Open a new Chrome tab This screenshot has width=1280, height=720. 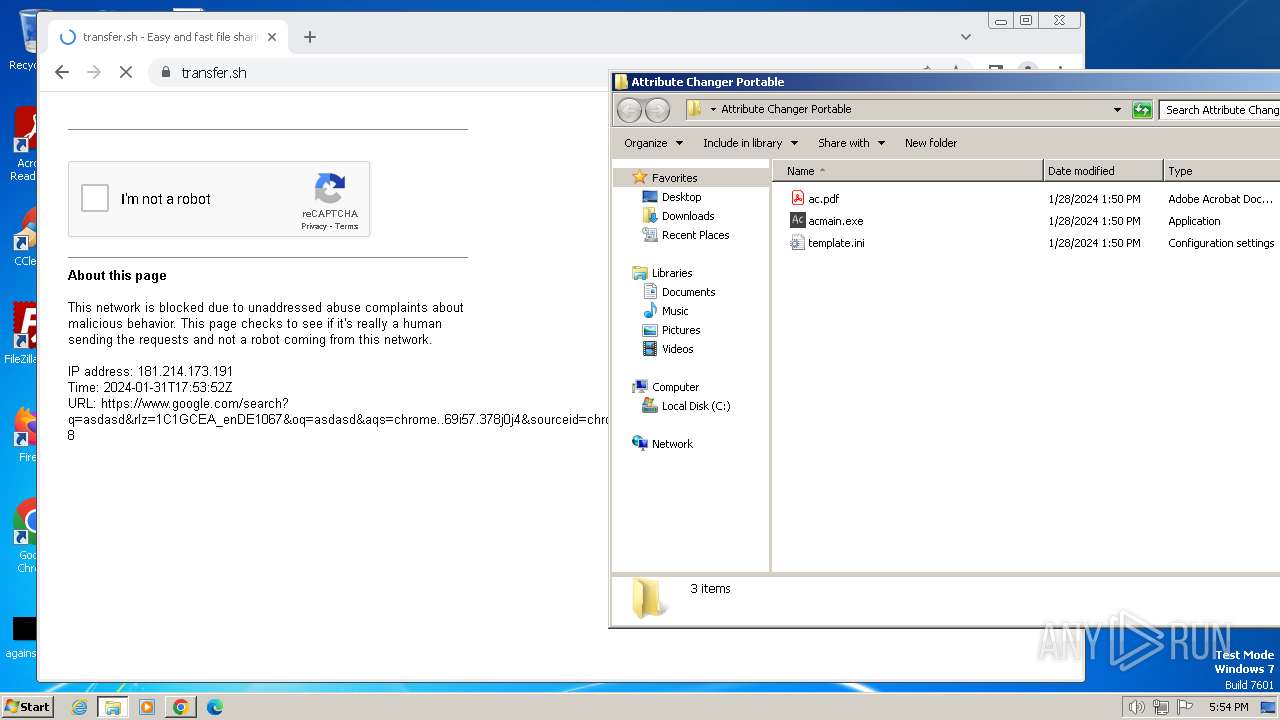[x=310, y=37]
